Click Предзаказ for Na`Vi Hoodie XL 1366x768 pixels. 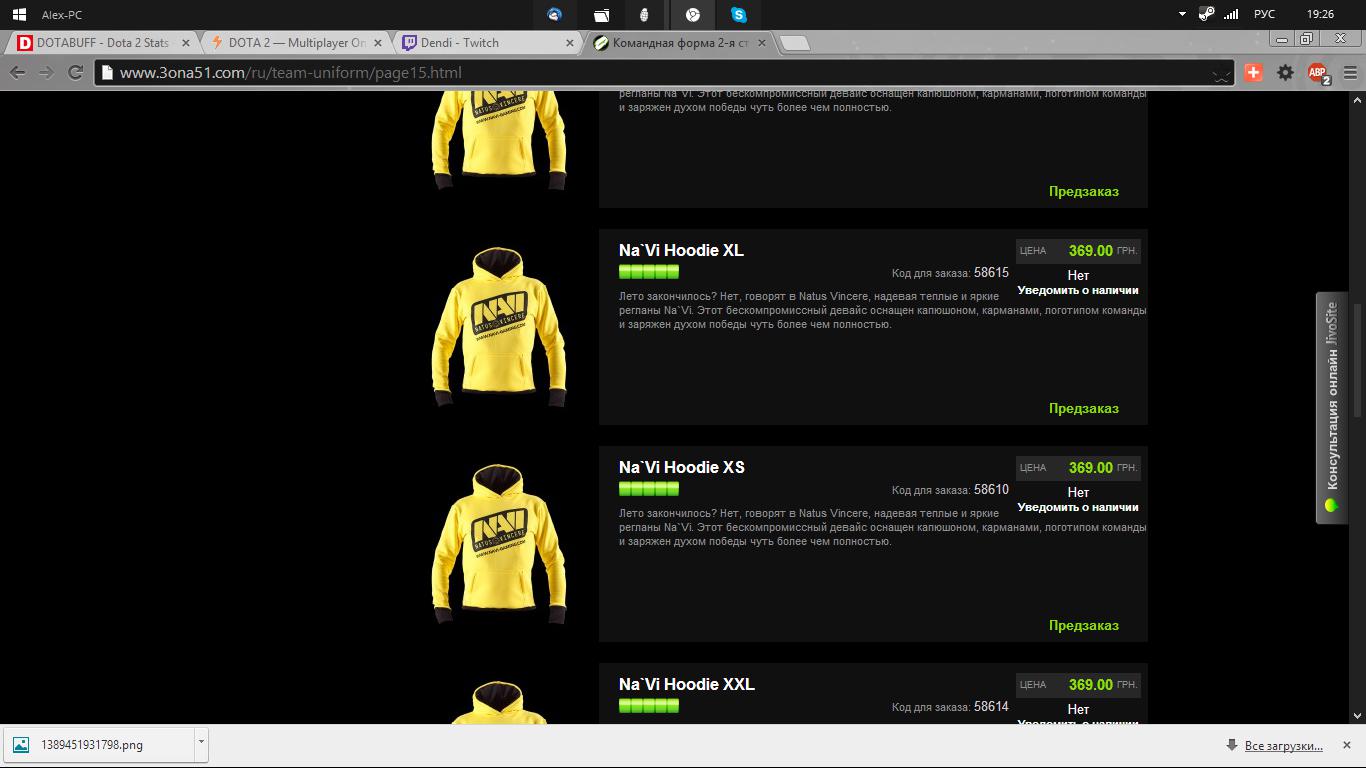click(x=1083, y=408)
